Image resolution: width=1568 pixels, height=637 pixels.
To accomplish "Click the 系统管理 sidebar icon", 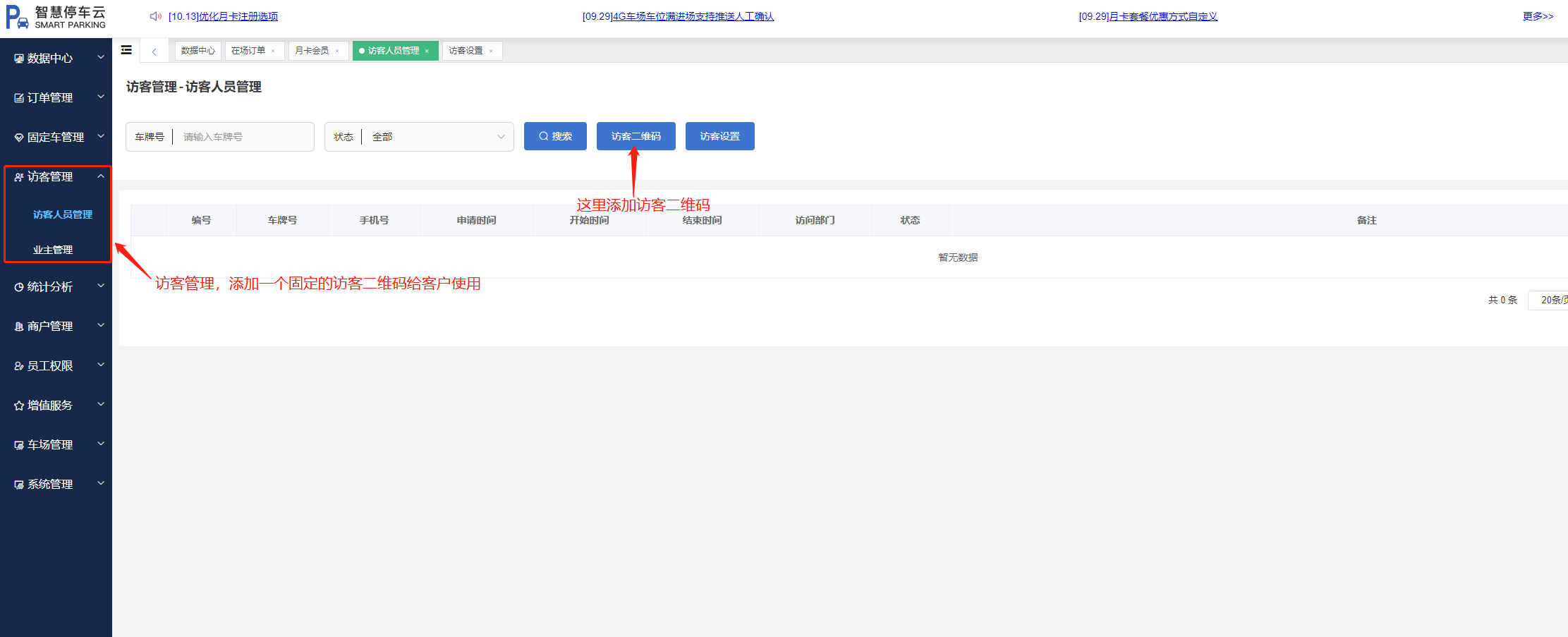I will (x=19, y=485).
